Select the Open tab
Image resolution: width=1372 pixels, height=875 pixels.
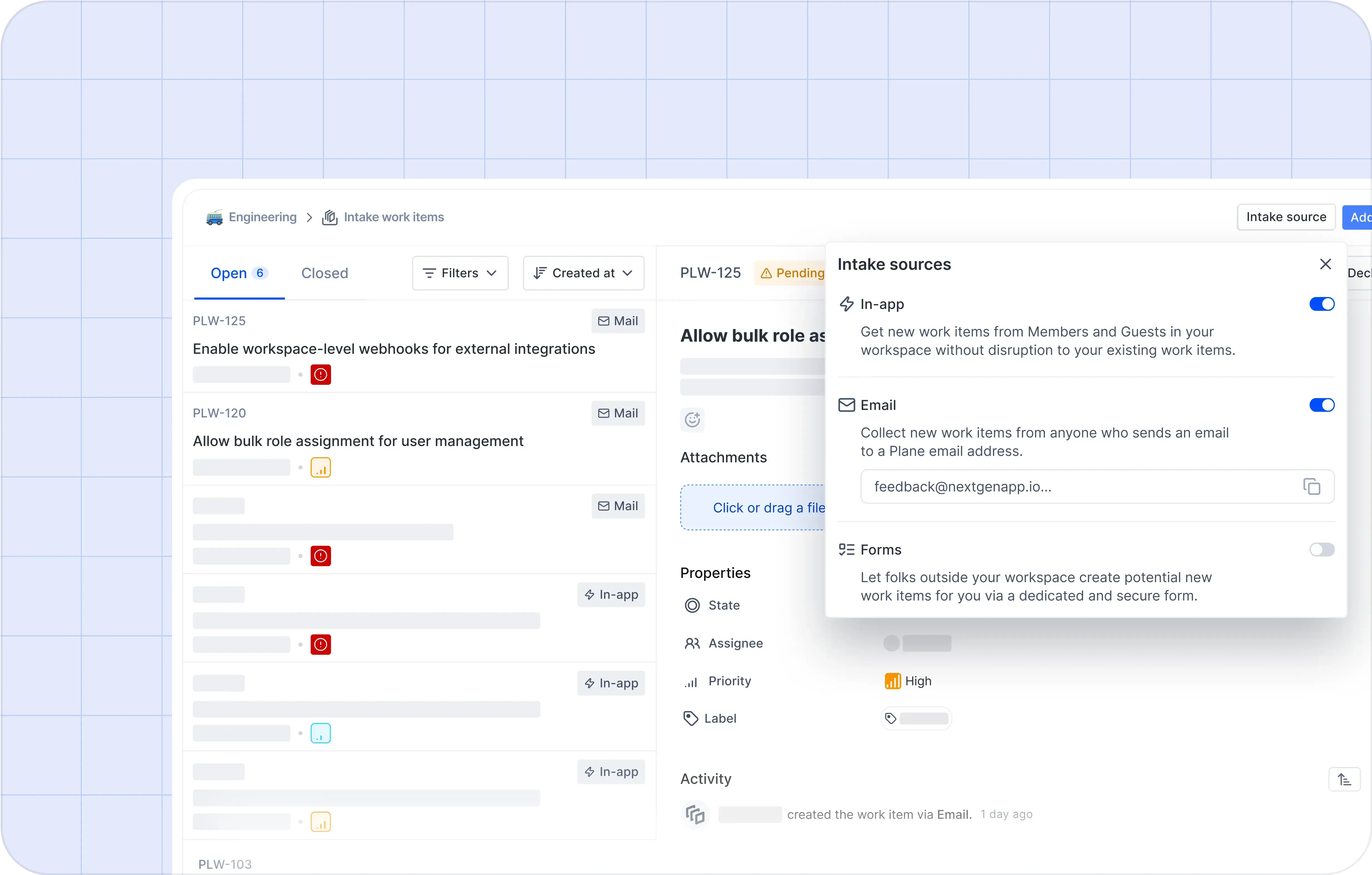tap(229, 273)
